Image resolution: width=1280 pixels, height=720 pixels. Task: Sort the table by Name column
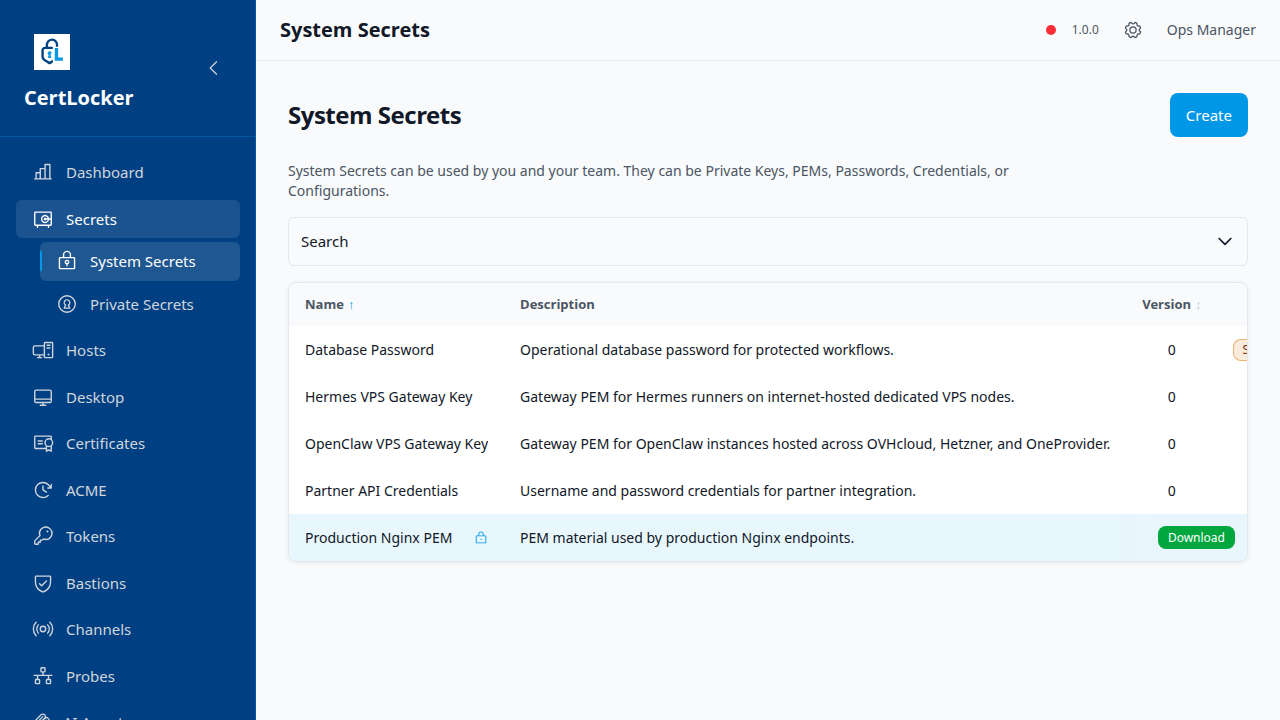[x=330, y=304]
